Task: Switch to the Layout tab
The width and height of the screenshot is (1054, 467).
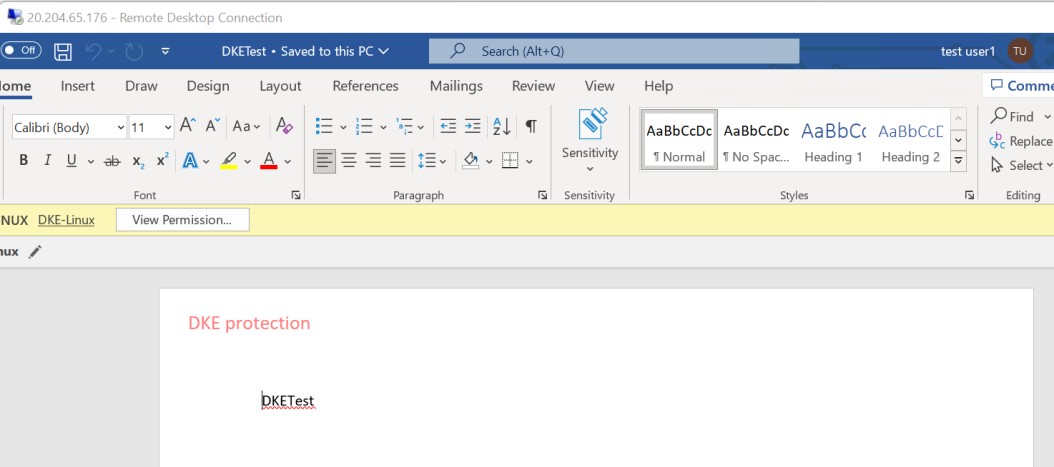Action: (x=280, y=86)
